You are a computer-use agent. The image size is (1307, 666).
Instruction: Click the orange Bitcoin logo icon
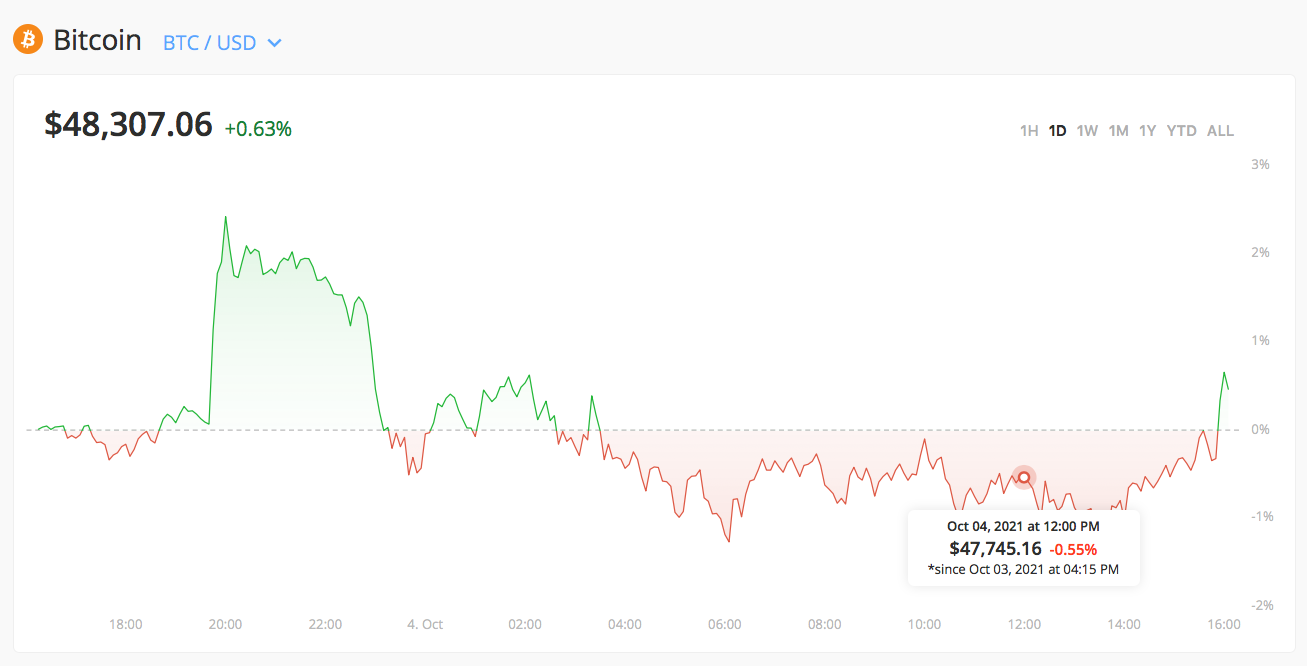pyautogui.click(x=28, y=40)
